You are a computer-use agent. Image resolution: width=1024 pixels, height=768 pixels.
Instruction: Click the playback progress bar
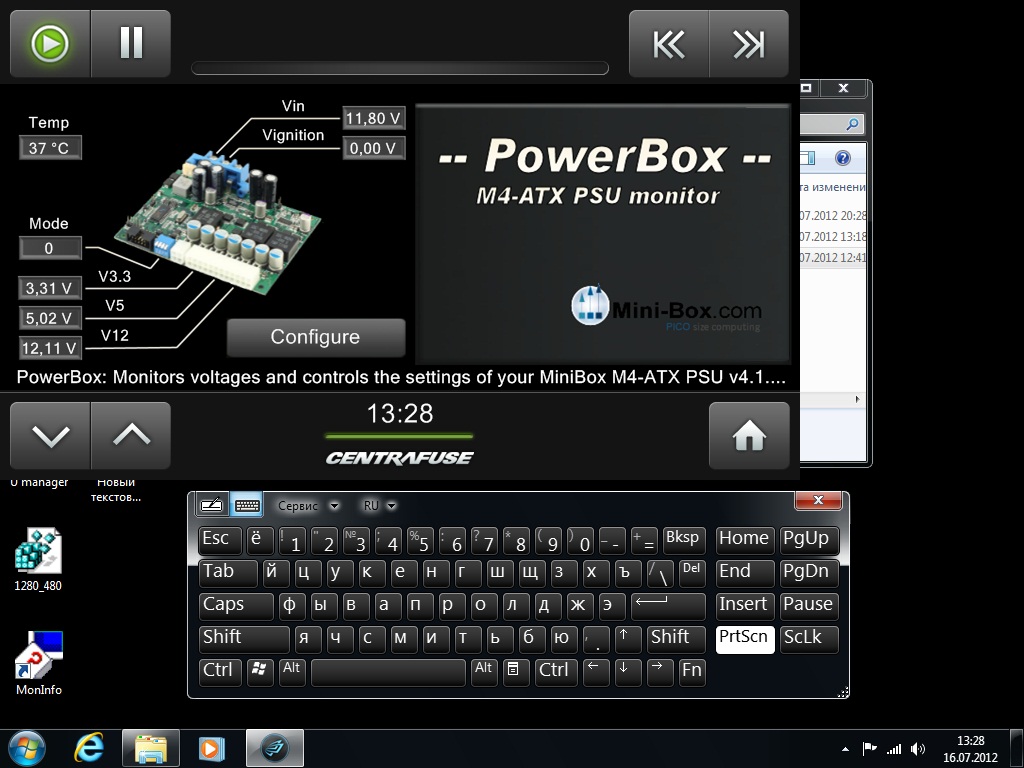(399, 69)
